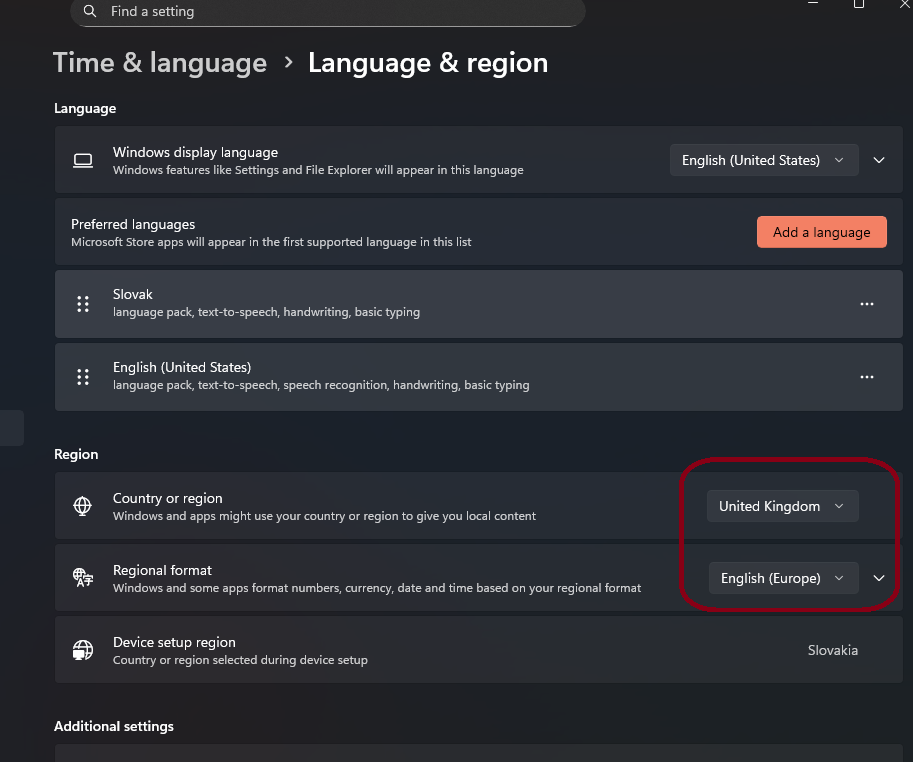This screenshot has height=764, width=913.
Task: Click the Device setup region globe icon
Action: click(83, 650)
